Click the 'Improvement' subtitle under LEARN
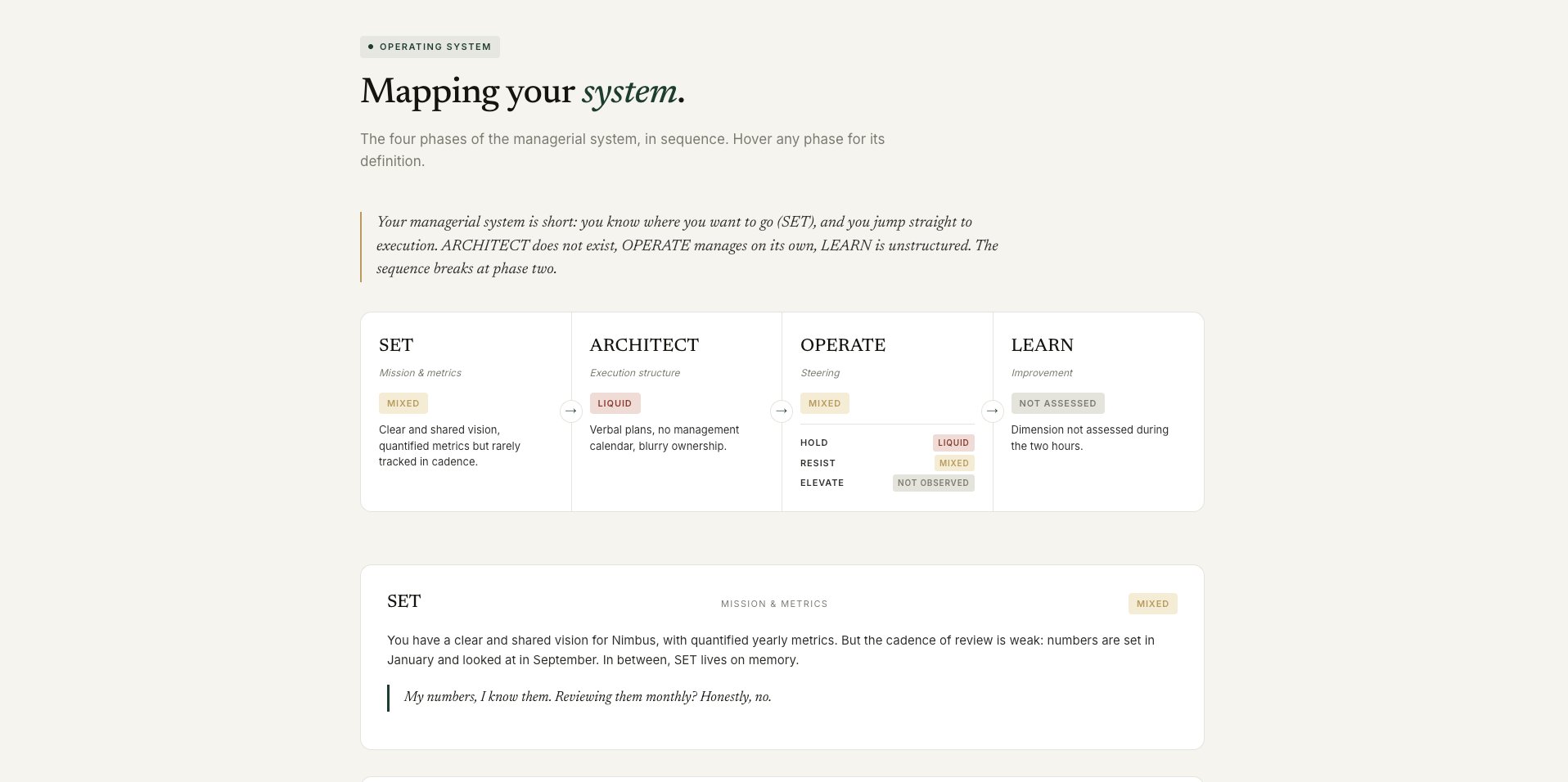The image size is (1568, 782). click(x=1042, y=373)
